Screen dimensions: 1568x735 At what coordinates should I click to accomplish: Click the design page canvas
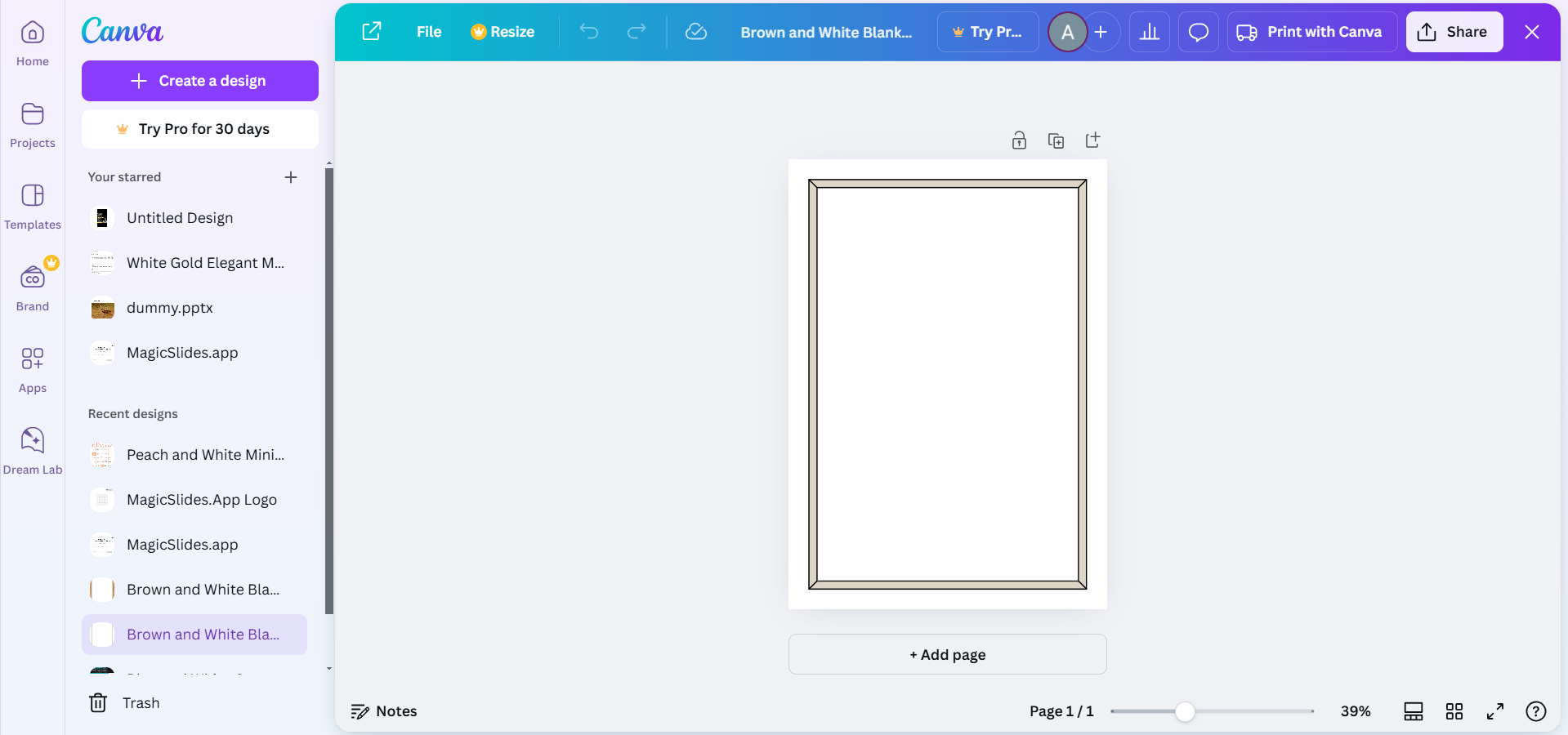948,384
